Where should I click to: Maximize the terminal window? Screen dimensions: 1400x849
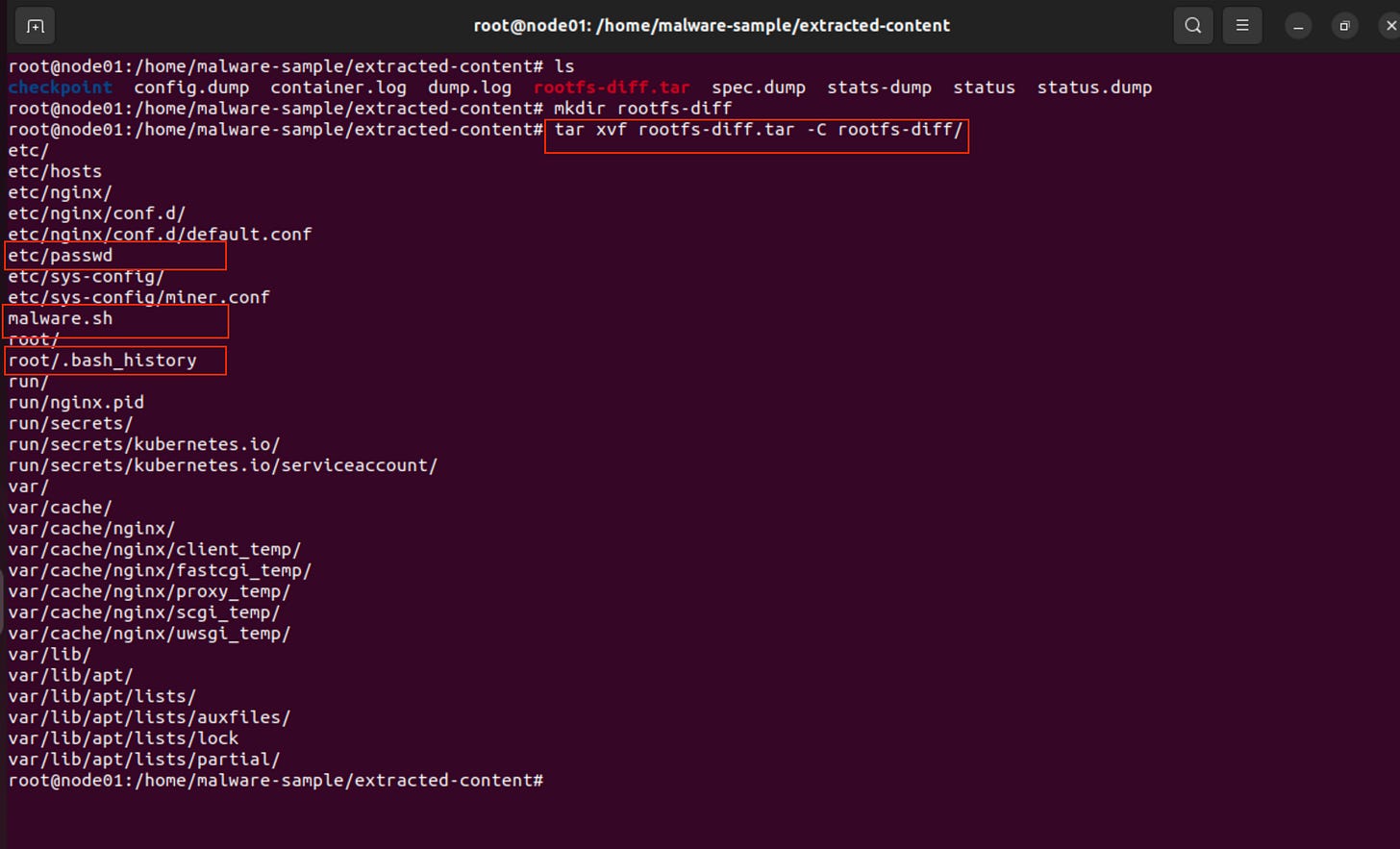point(1344,26)
